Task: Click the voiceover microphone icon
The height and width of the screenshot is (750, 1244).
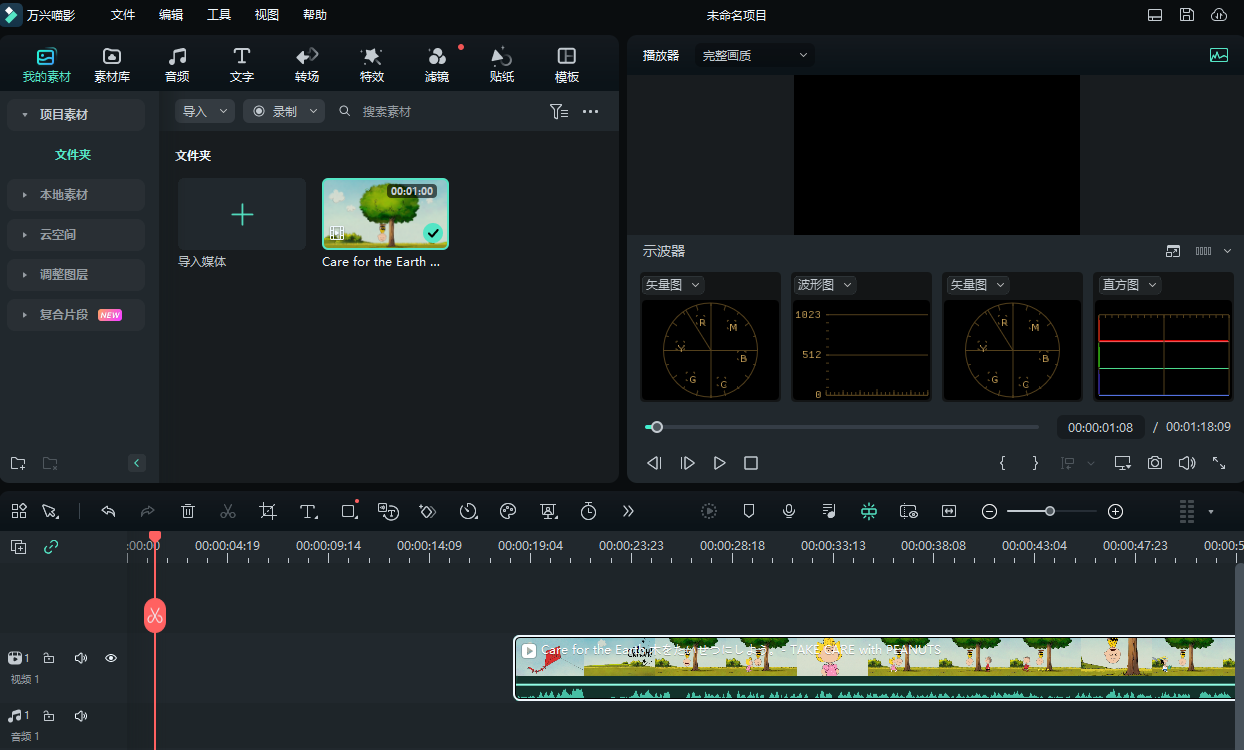Action: coord(789,511)
